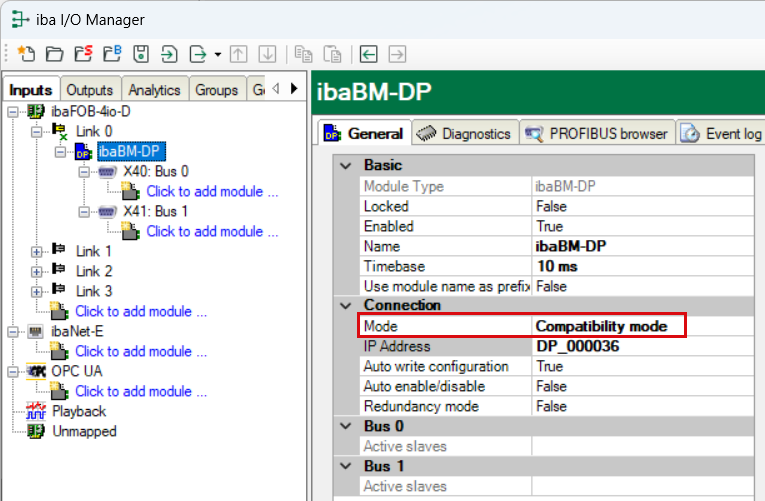Viewport: 765px width, 501px height.
Task: Select the Playback node in the tree
Action: tap(78, 411)
